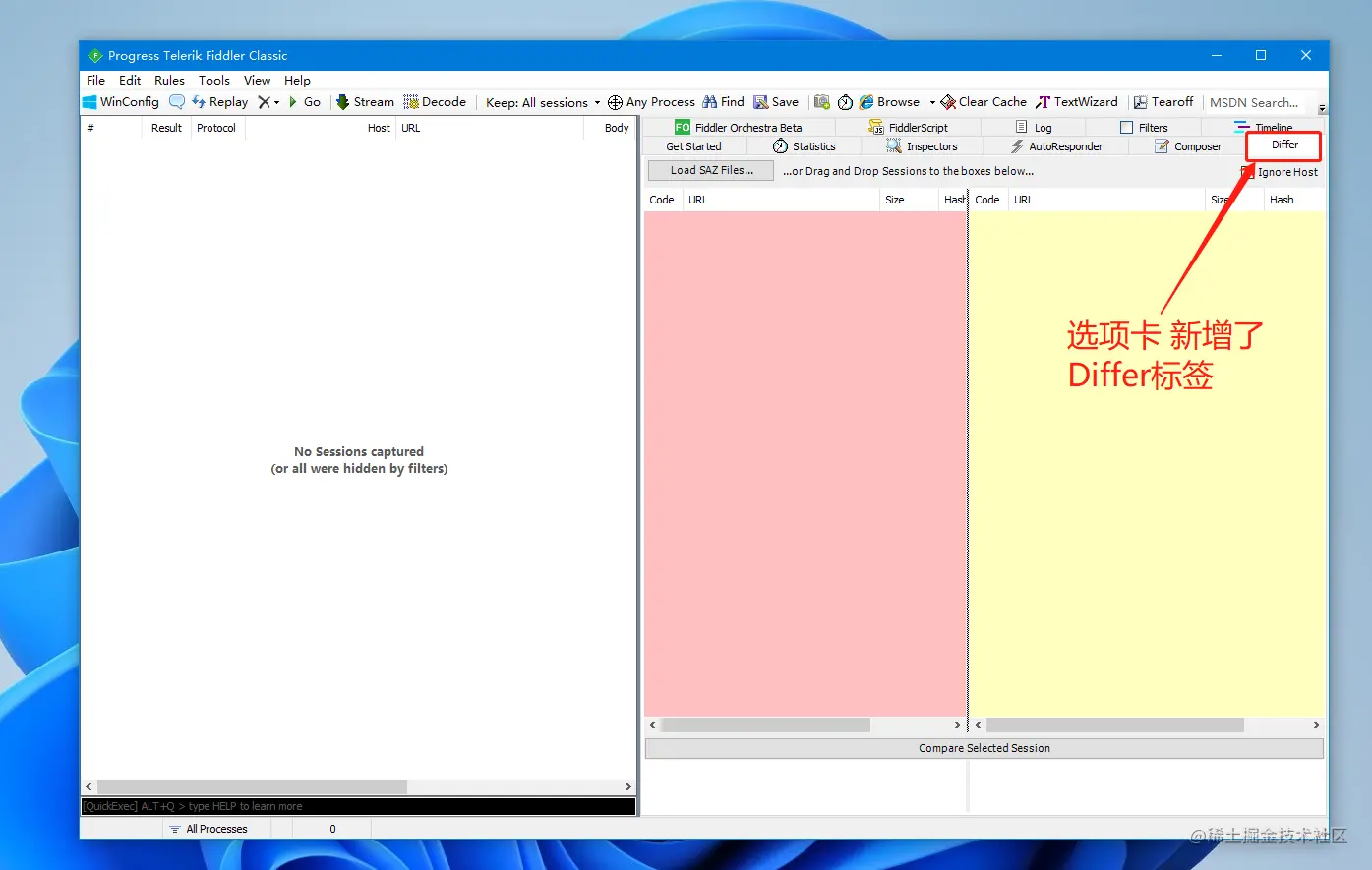Expand the toolbar overflow chevron
The width and height of the screenshot is (1372, 870).
(1322, 108)
